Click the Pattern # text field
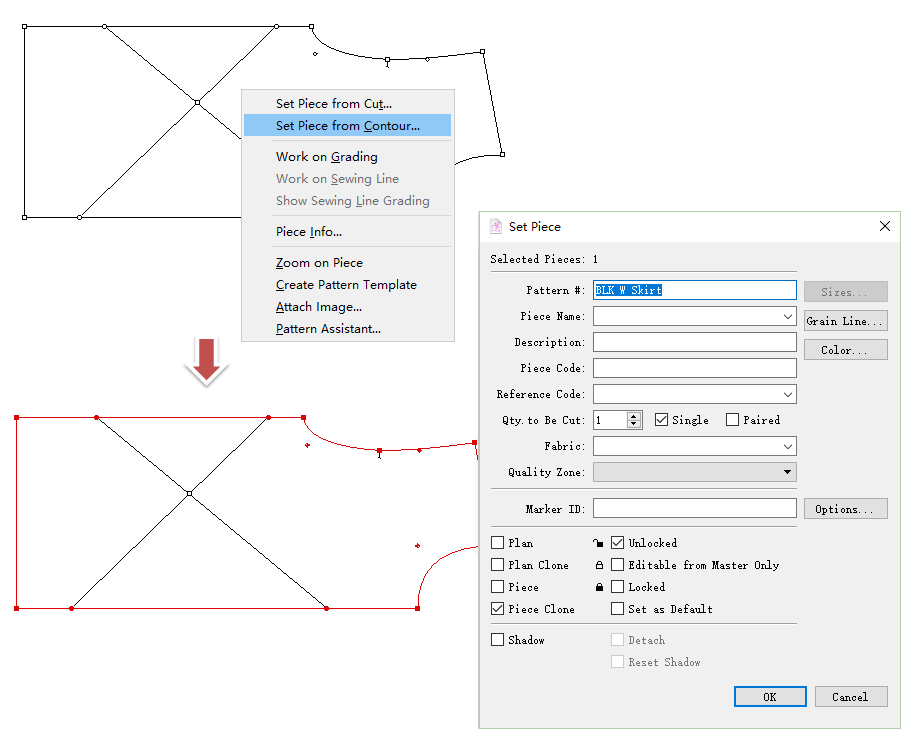The height and width of the screenshot is (738, 910). [694, 291]
